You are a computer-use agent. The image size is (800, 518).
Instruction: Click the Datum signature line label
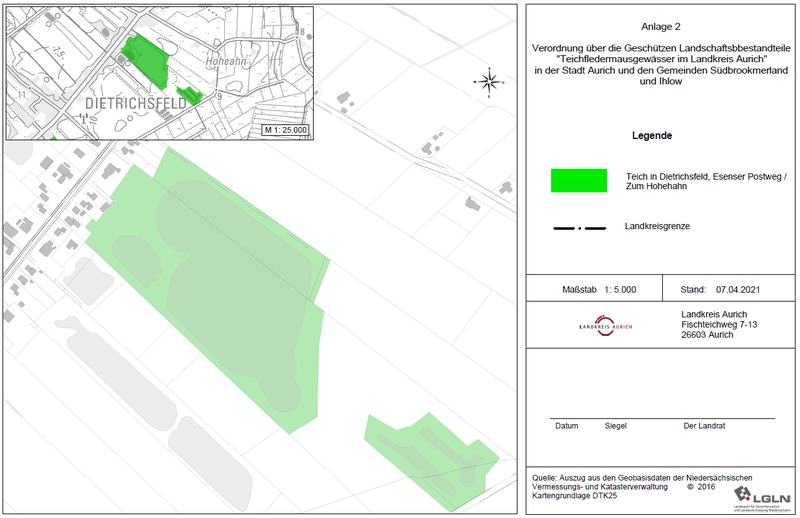coord(567,426)
